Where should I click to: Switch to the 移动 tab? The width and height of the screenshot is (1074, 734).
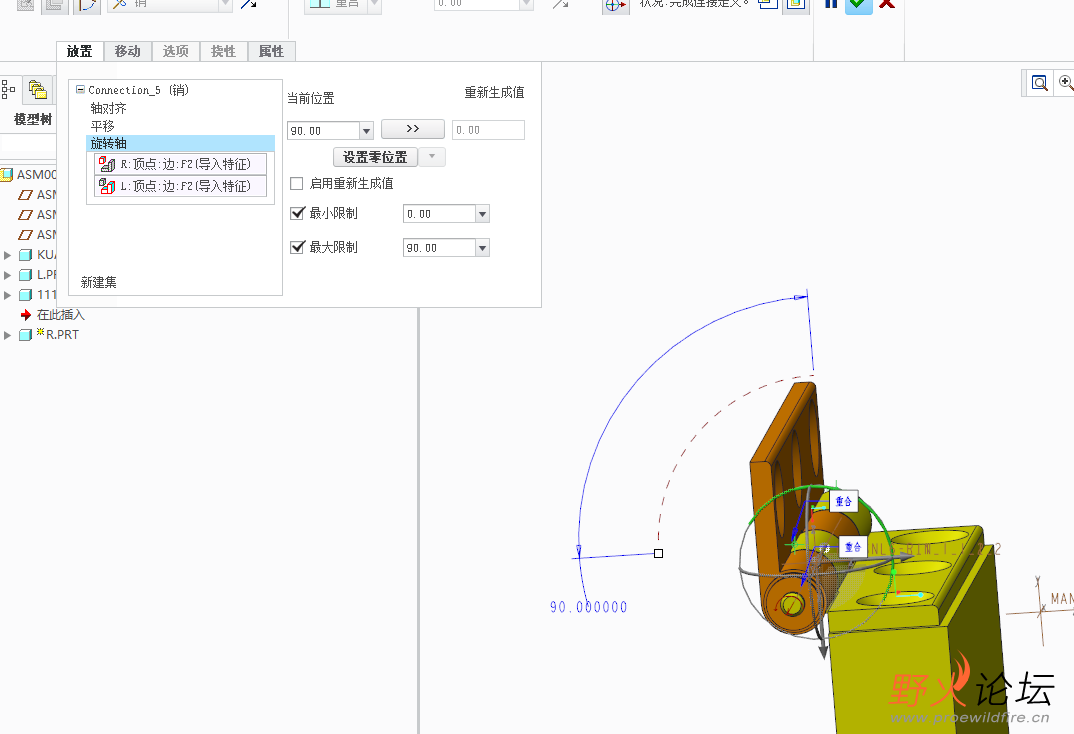tap(127, 51)
